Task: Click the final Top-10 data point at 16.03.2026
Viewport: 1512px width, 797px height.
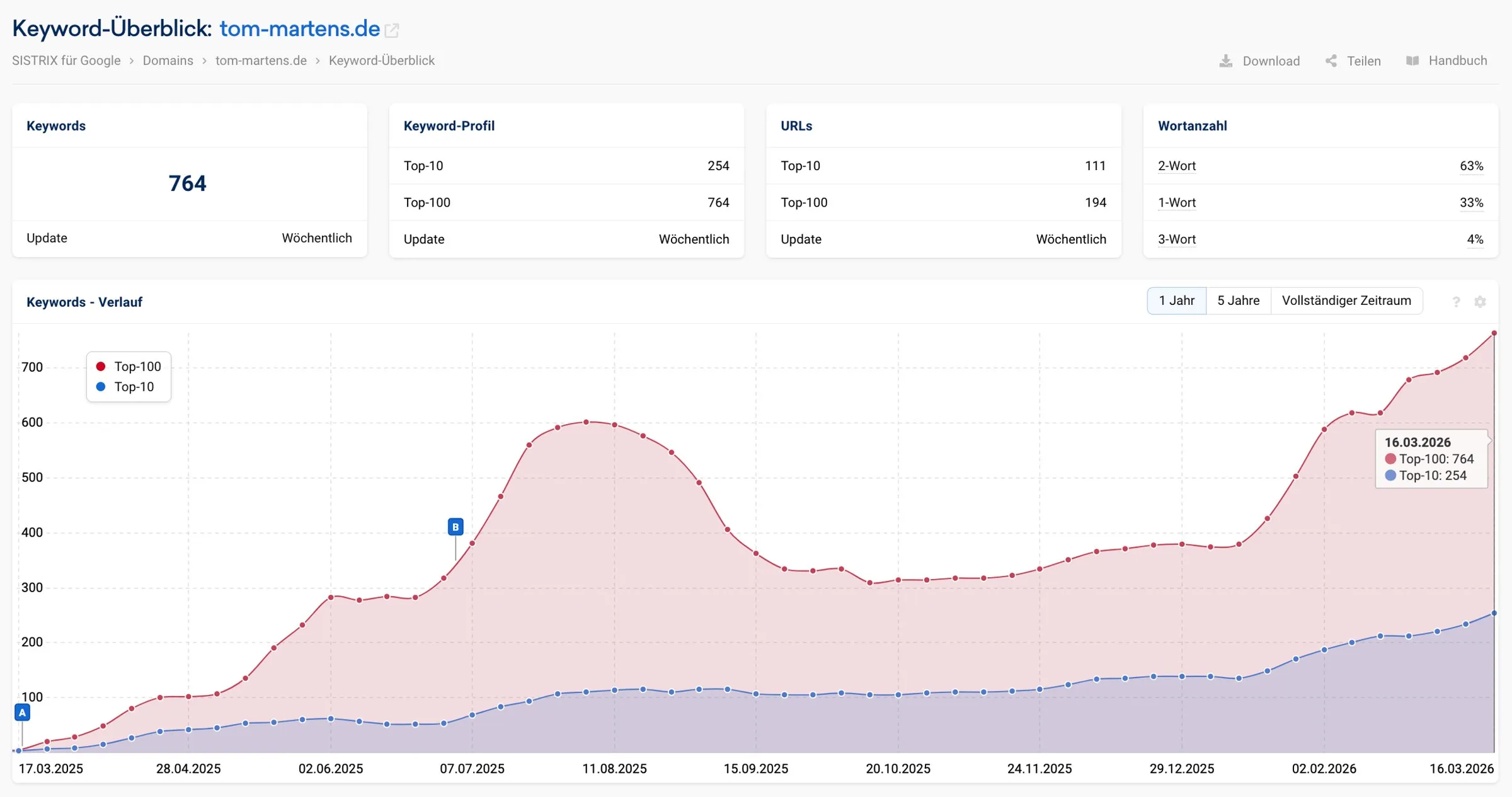Action: click(1494, 613)
